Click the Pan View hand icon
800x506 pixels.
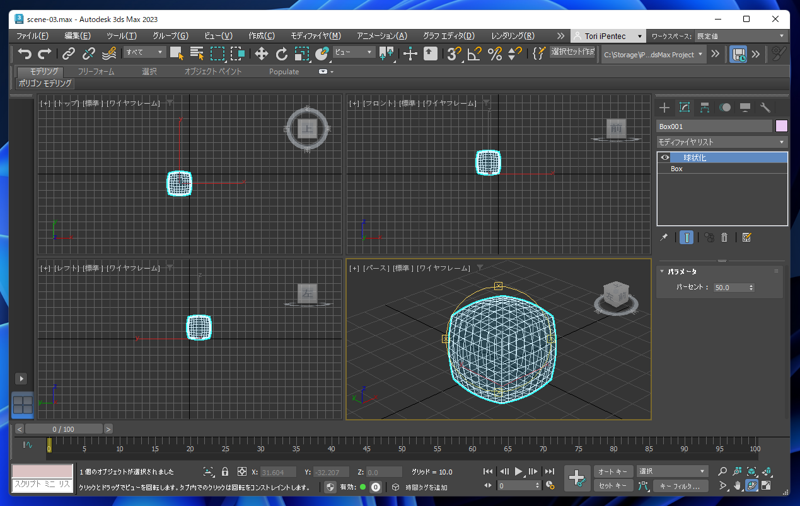(737, 486)
